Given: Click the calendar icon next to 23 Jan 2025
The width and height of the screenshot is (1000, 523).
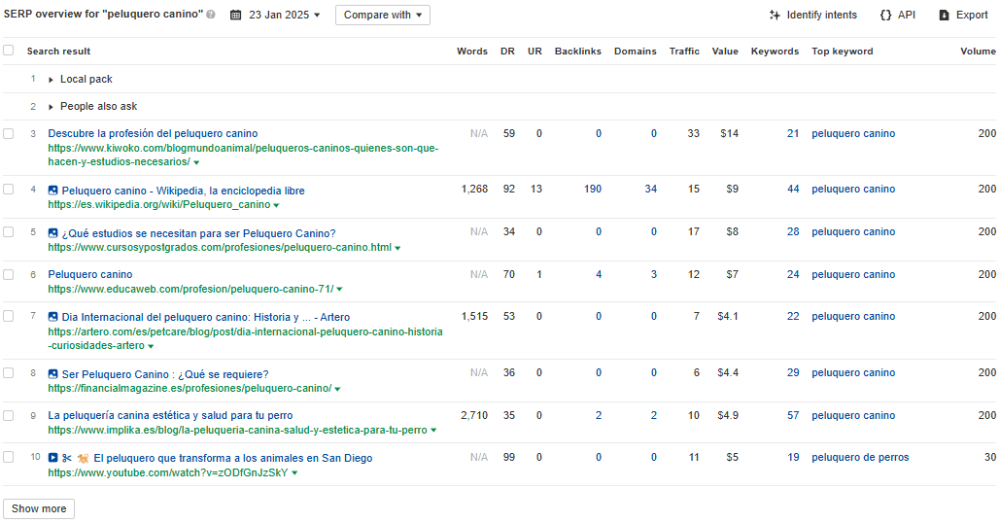Looking at the screenshot, I should click(236, 15).
